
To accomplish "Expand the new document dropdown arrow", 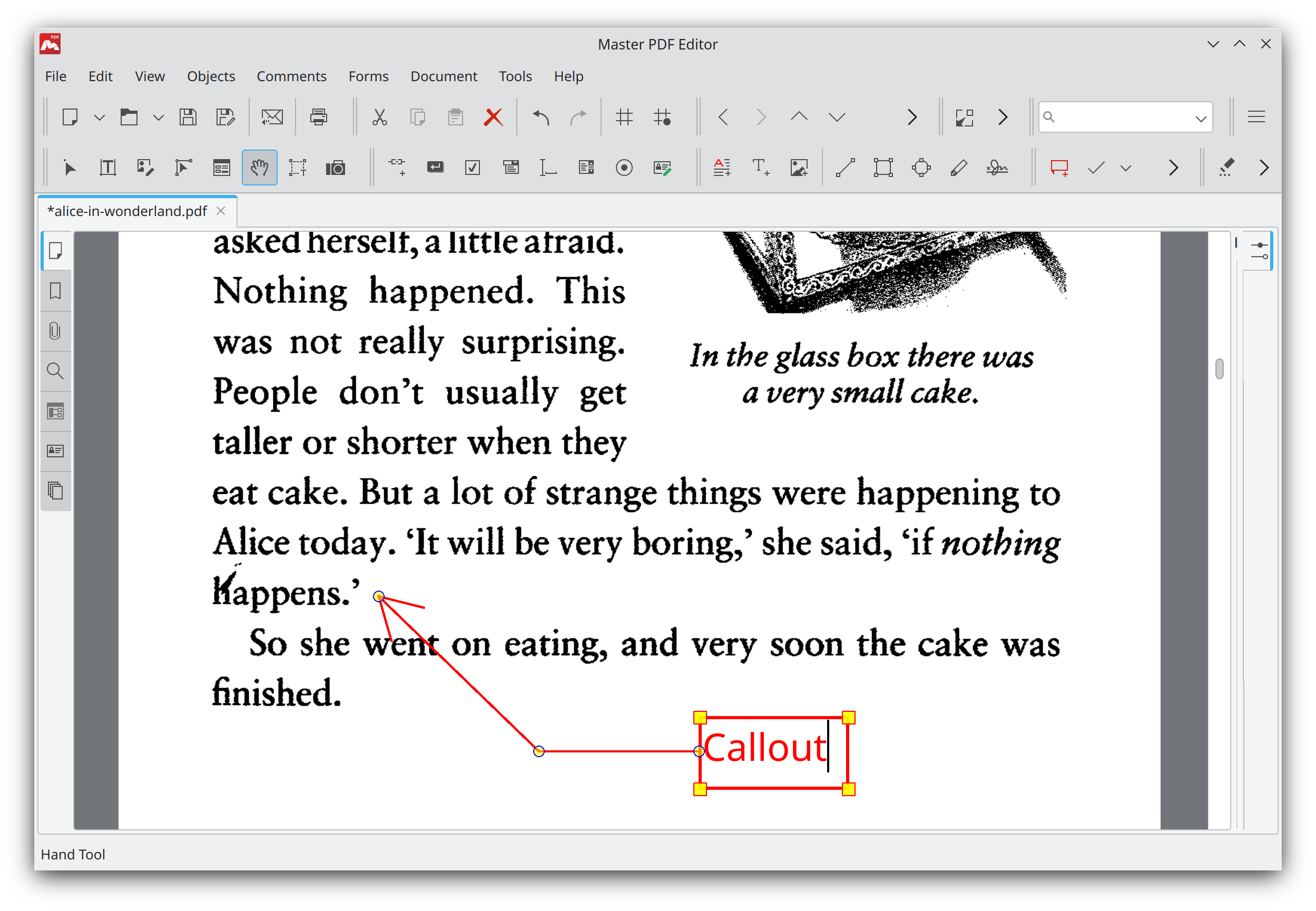I will pos(101,117).
